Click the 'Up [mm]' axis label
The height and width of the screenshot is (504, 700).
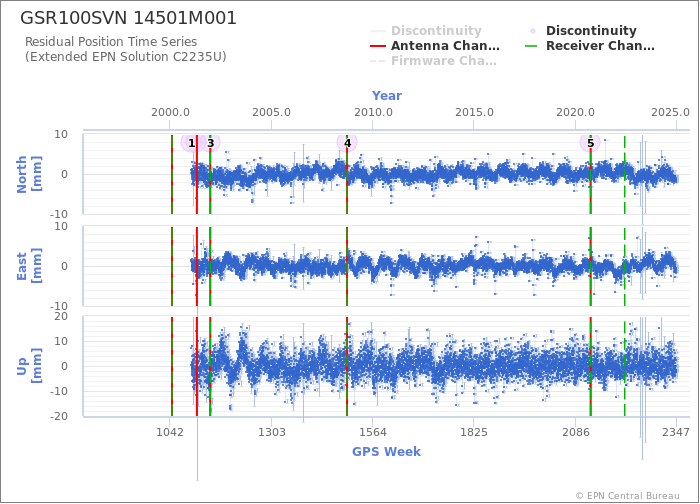point(29,366)
